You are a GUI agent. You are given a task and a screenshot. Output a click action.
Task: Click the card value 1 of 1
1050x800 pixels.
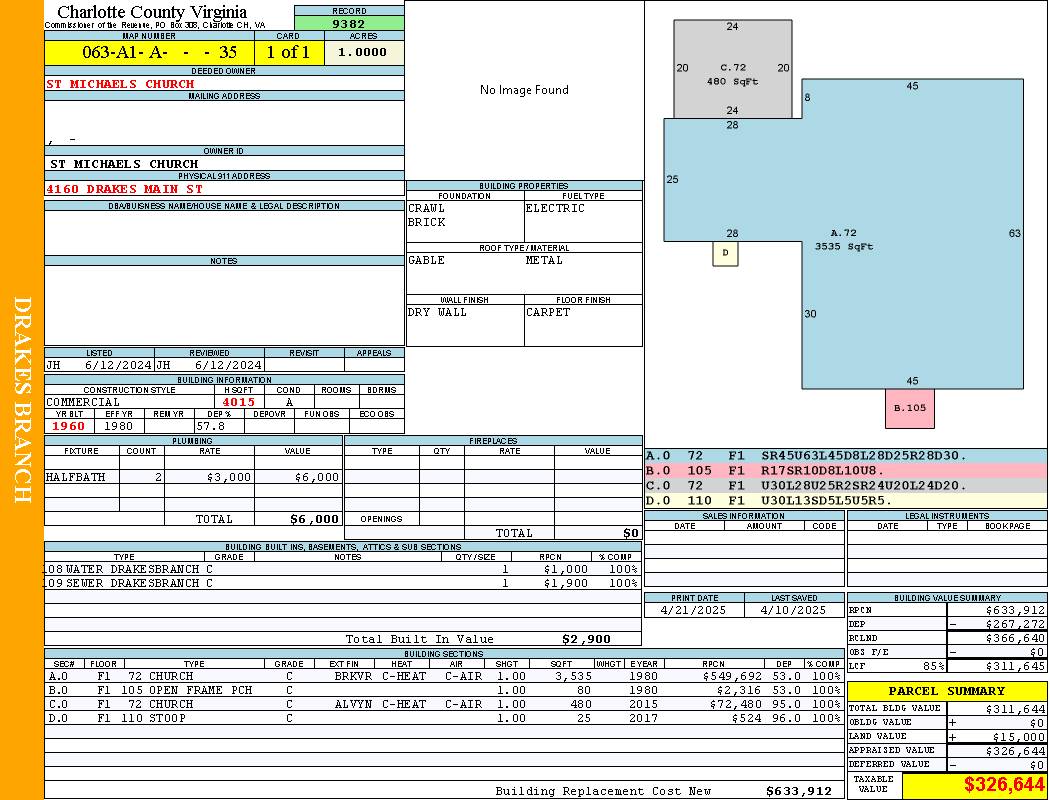(x=288, y=52)
